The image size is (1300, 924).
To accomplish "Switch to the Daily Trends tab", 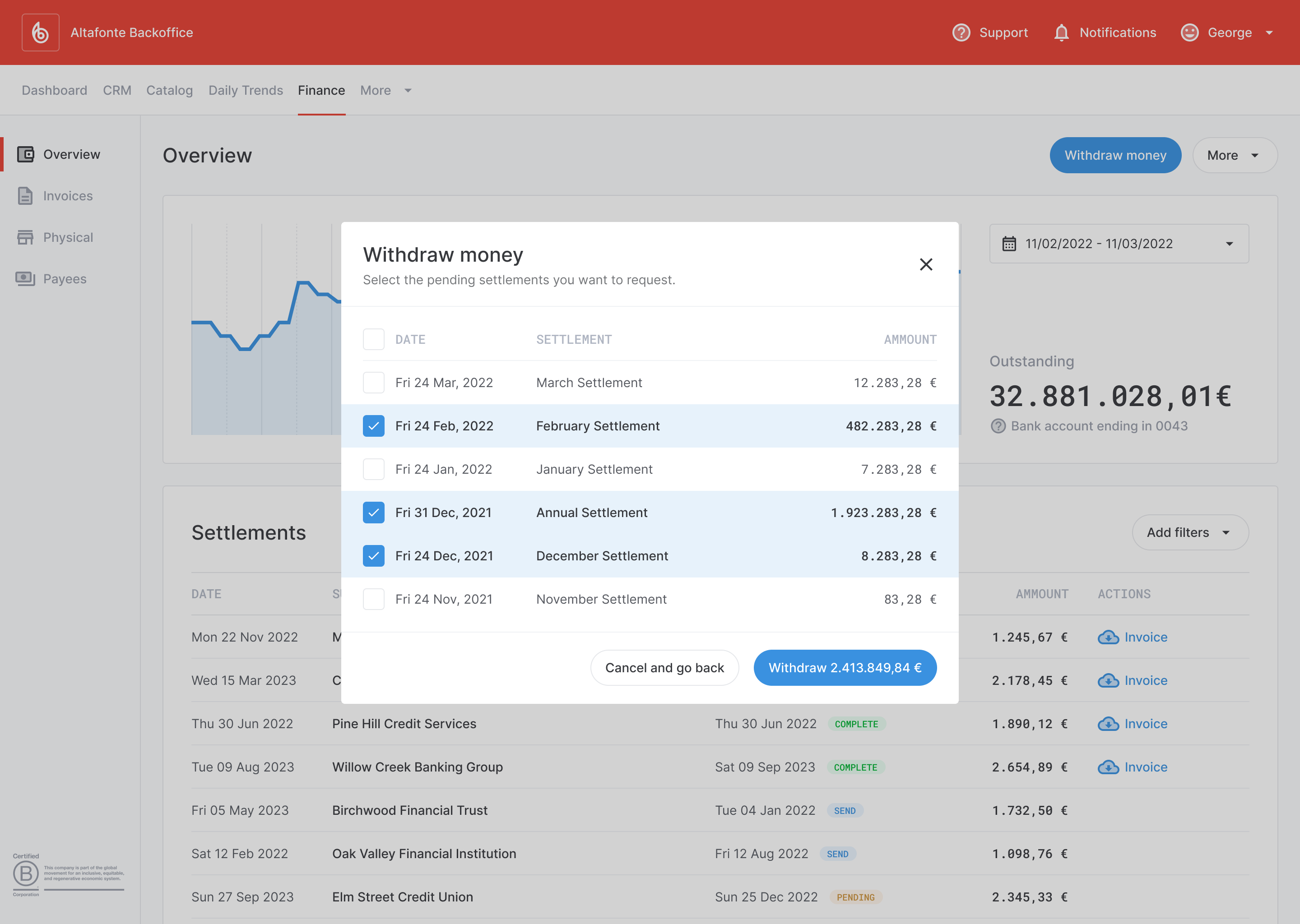I will (x=245, y=91).
